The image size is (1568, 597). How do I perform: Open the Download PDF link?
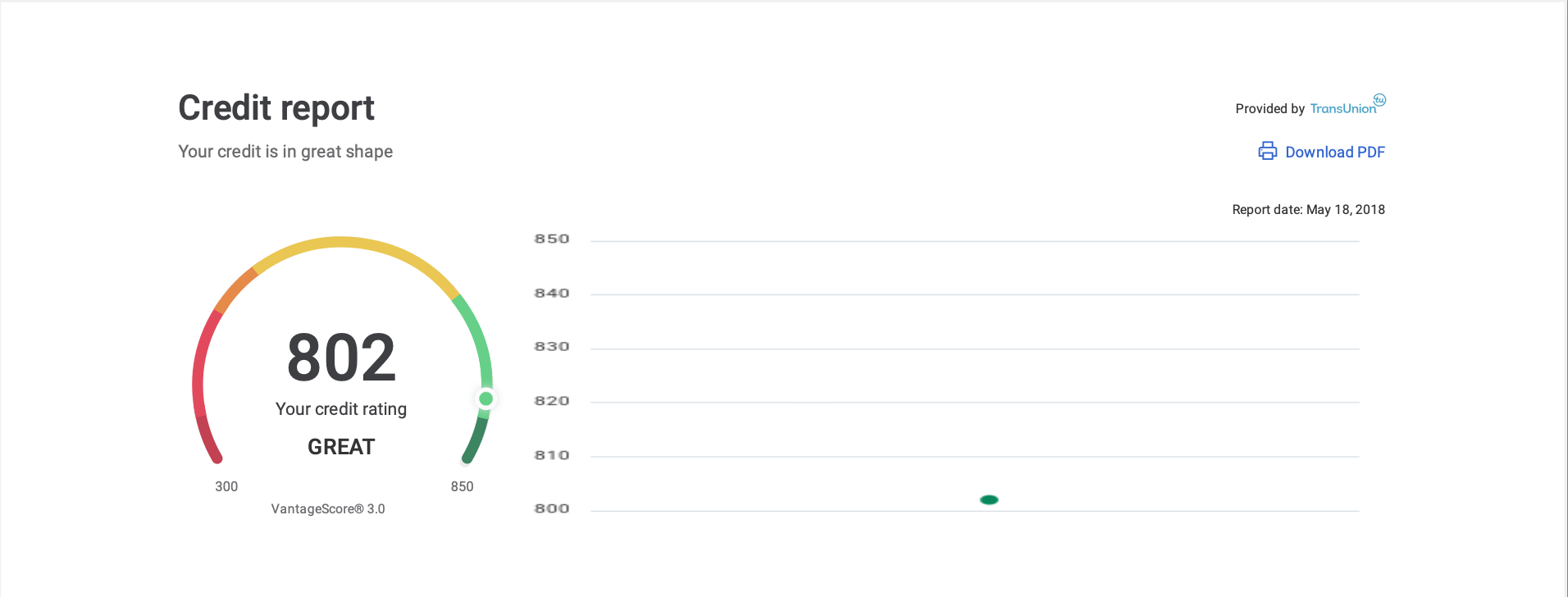1334,152
